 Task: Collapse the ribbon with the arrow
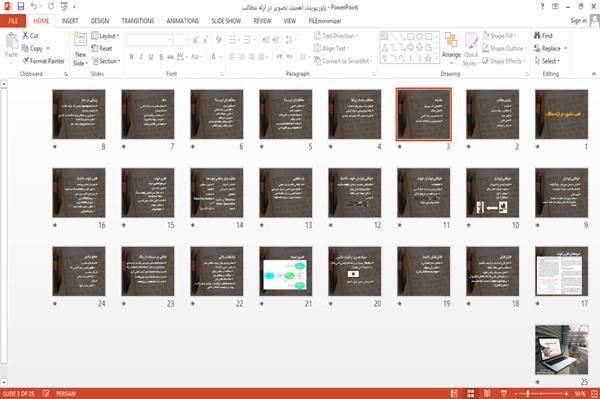coord(593,74)
